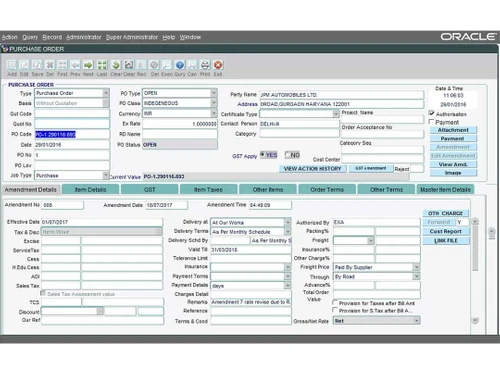Click the Print toolbar icon
This screenshot has width=500, height=375.
tap(205, 65)
